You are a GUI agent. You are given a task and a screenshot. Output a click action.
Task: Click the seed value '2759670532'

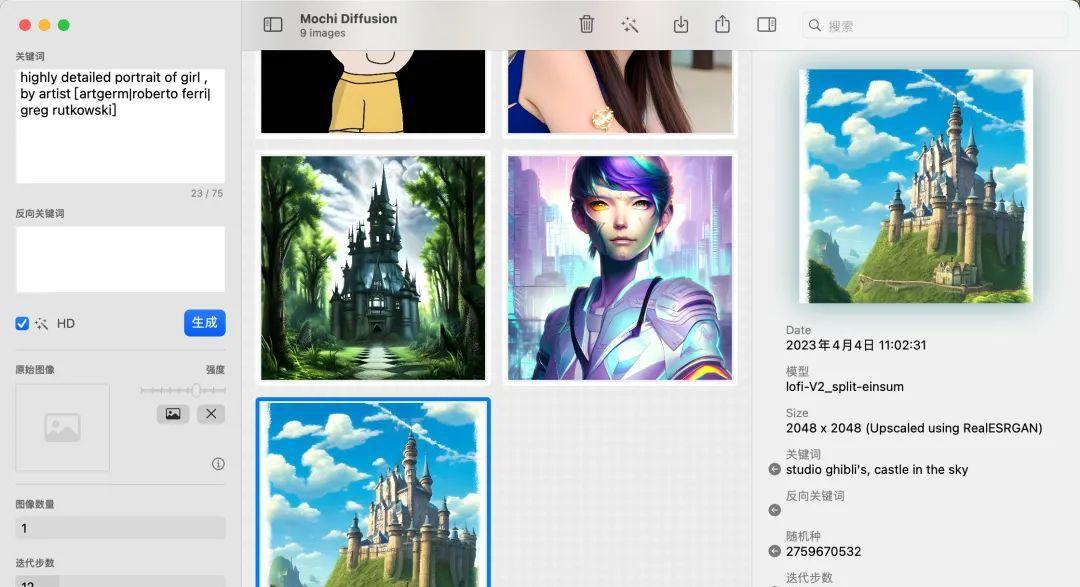pyautogui.click(x=823, y=551)
